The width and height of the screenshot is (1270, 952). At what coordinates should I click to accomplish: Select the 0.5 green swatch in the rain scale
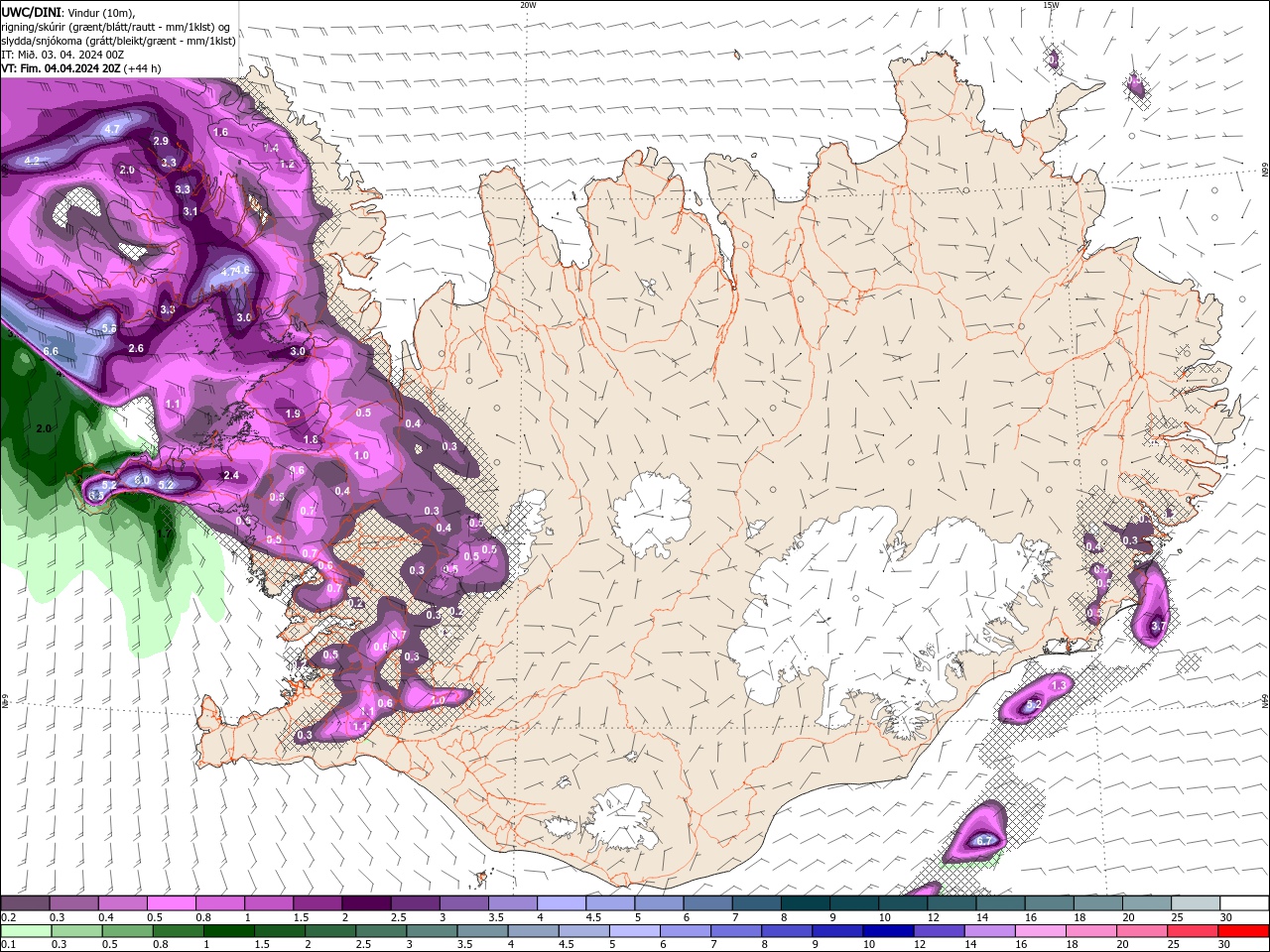pyautogui.click(x=127, y=931)
